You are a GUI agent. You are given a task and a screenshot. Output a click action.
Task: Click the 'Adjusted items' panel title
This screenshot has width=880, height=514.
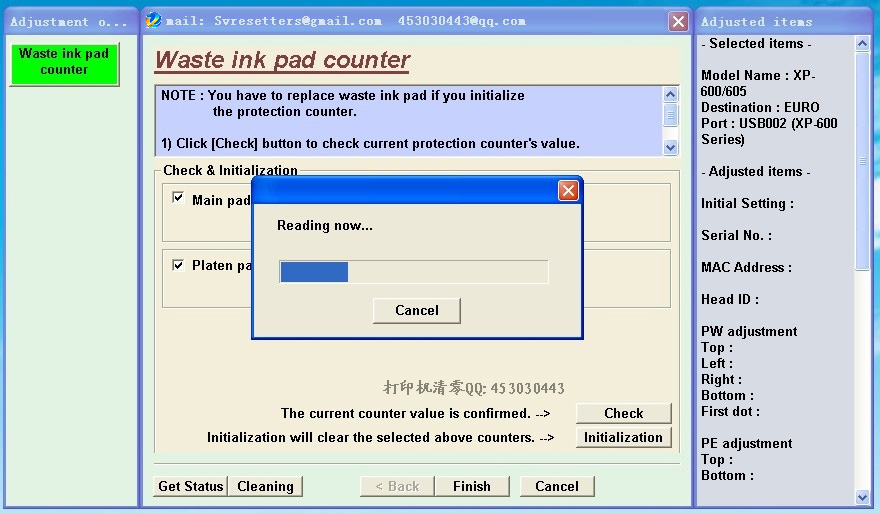pyautogui.click(x=756, y=22)
